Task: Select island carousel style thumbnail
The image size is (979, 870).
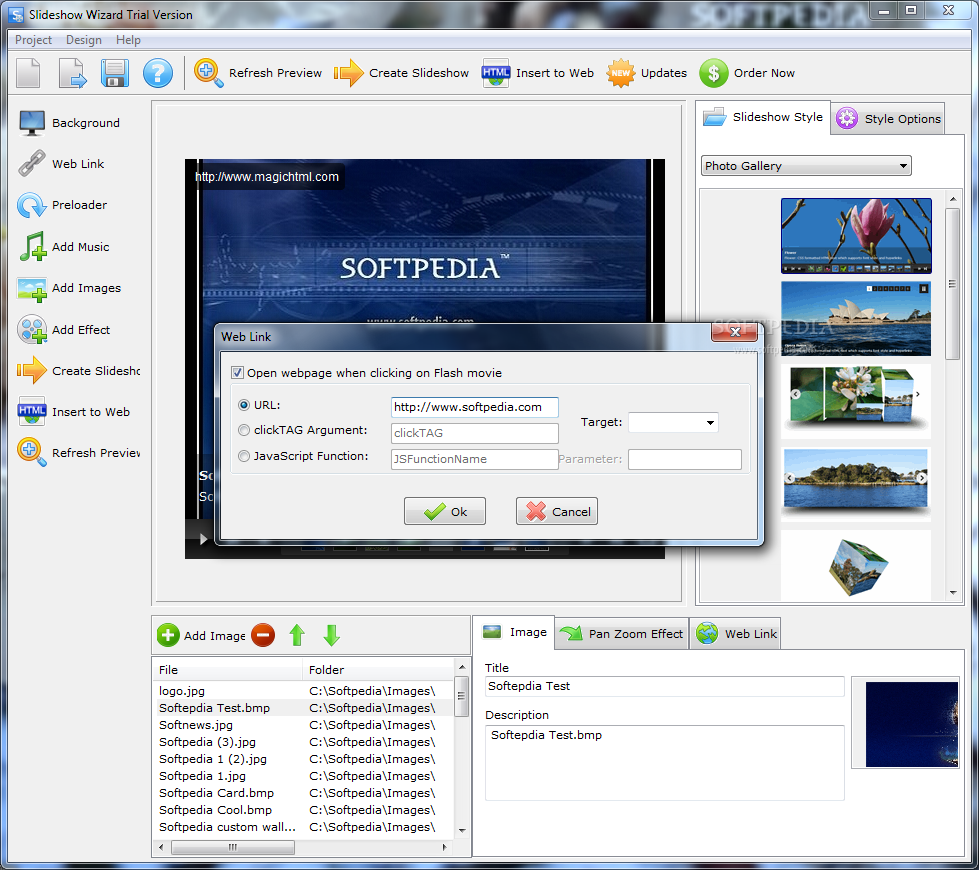Action: [856, 483]
